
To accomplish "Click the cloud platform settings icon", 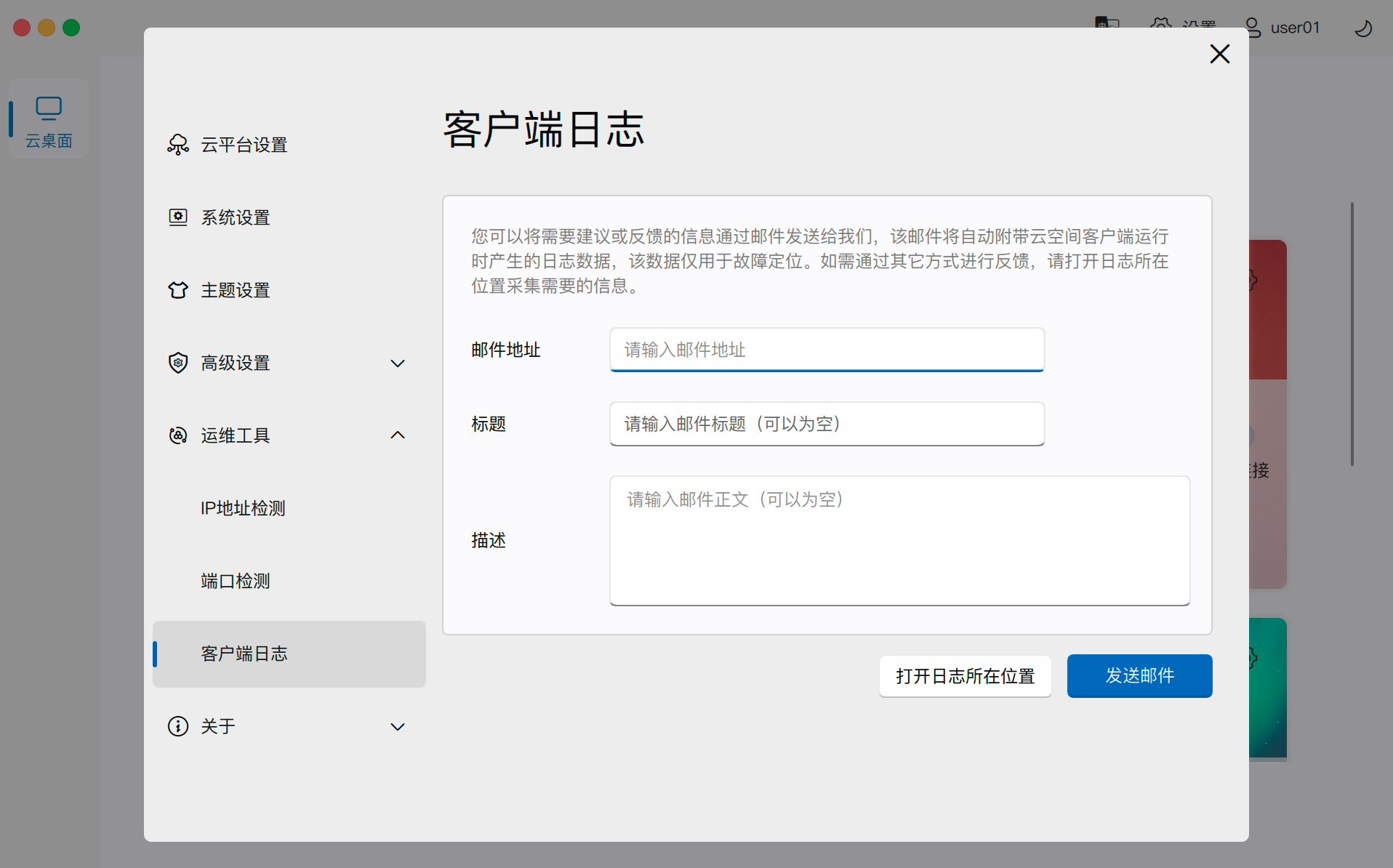I will point(178,145).
